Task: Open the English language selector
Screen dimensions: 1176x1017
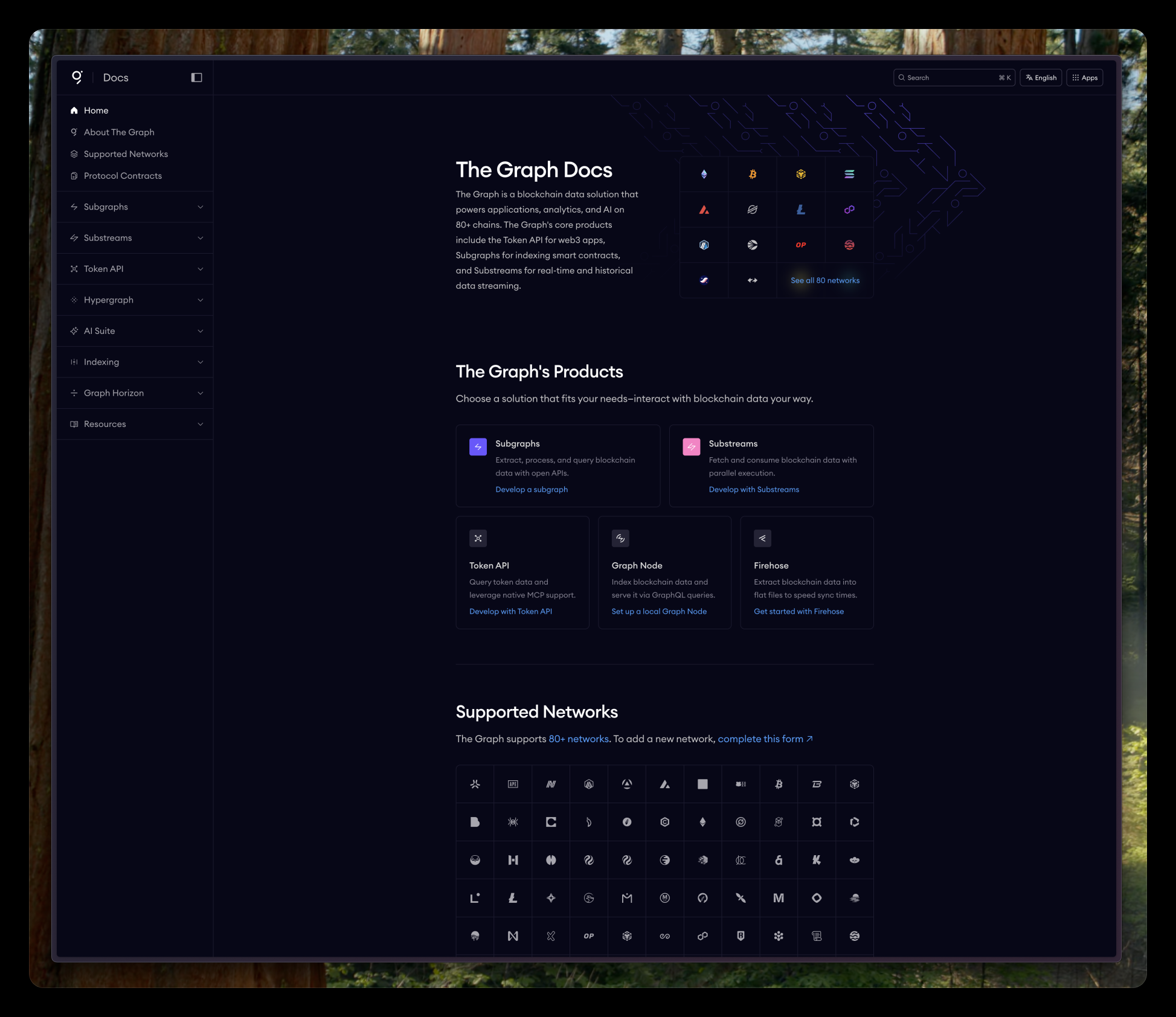Action: (x=1041, y=77)
